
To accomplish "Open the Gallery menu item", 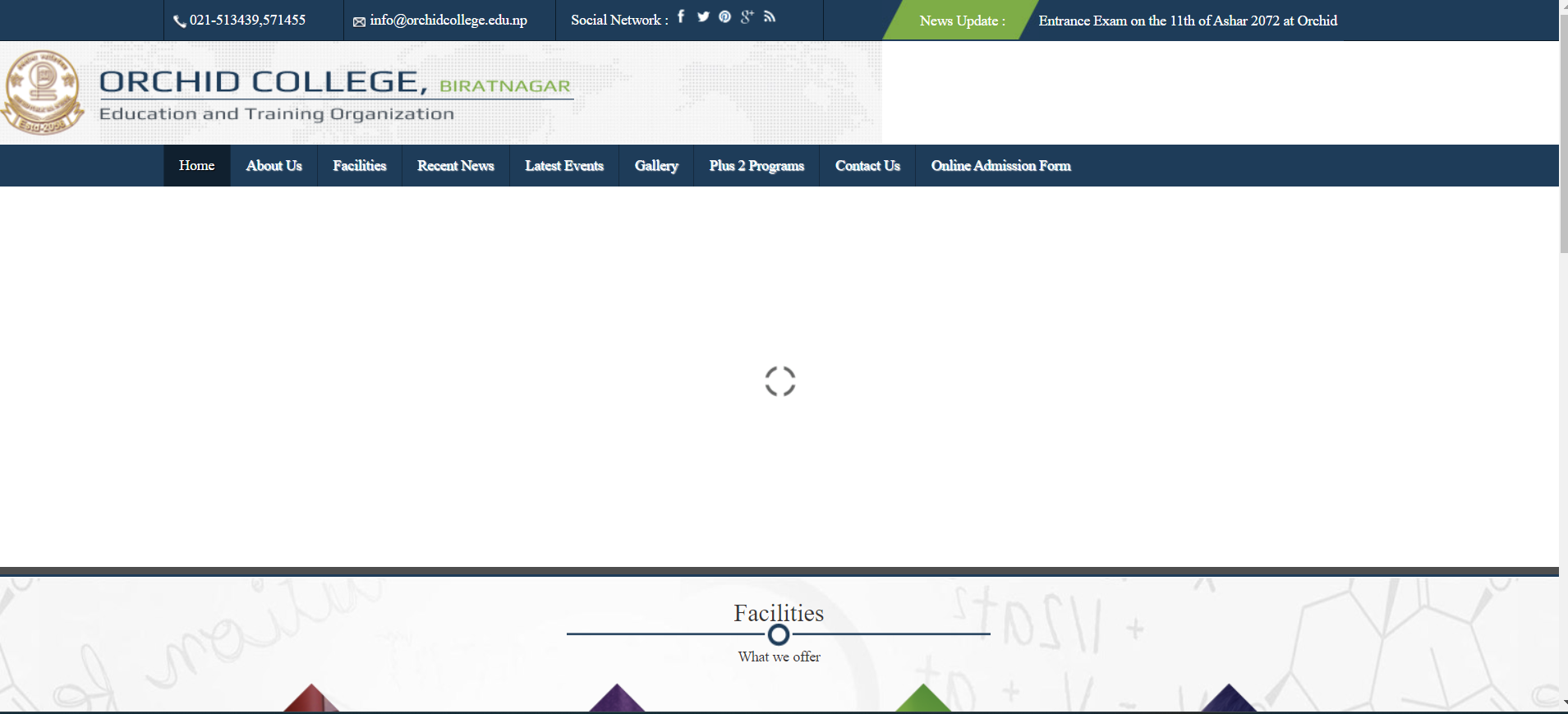I will click(x=655, y=166).
